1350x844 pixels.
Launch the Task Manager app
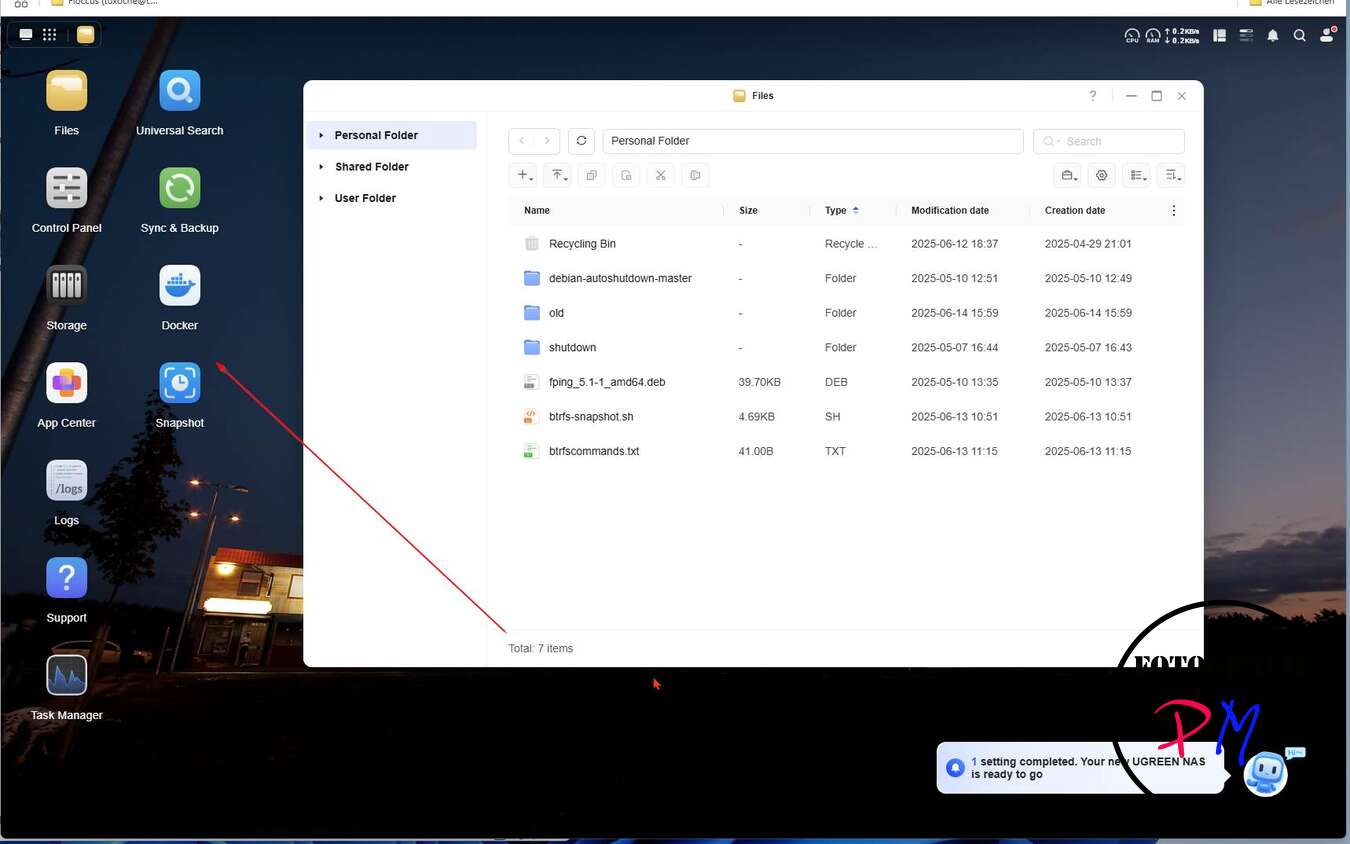coord(67,676)
